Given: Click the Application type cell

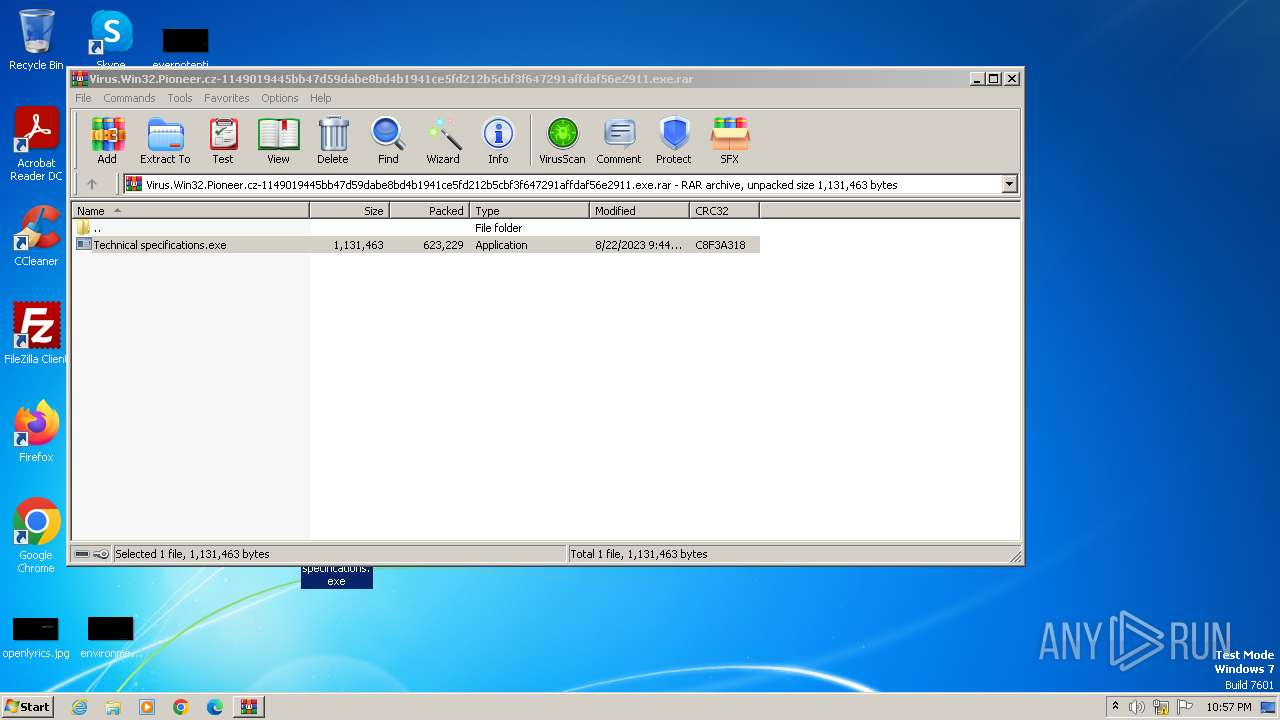Looking at the screenshot, I should coord(501,245).
